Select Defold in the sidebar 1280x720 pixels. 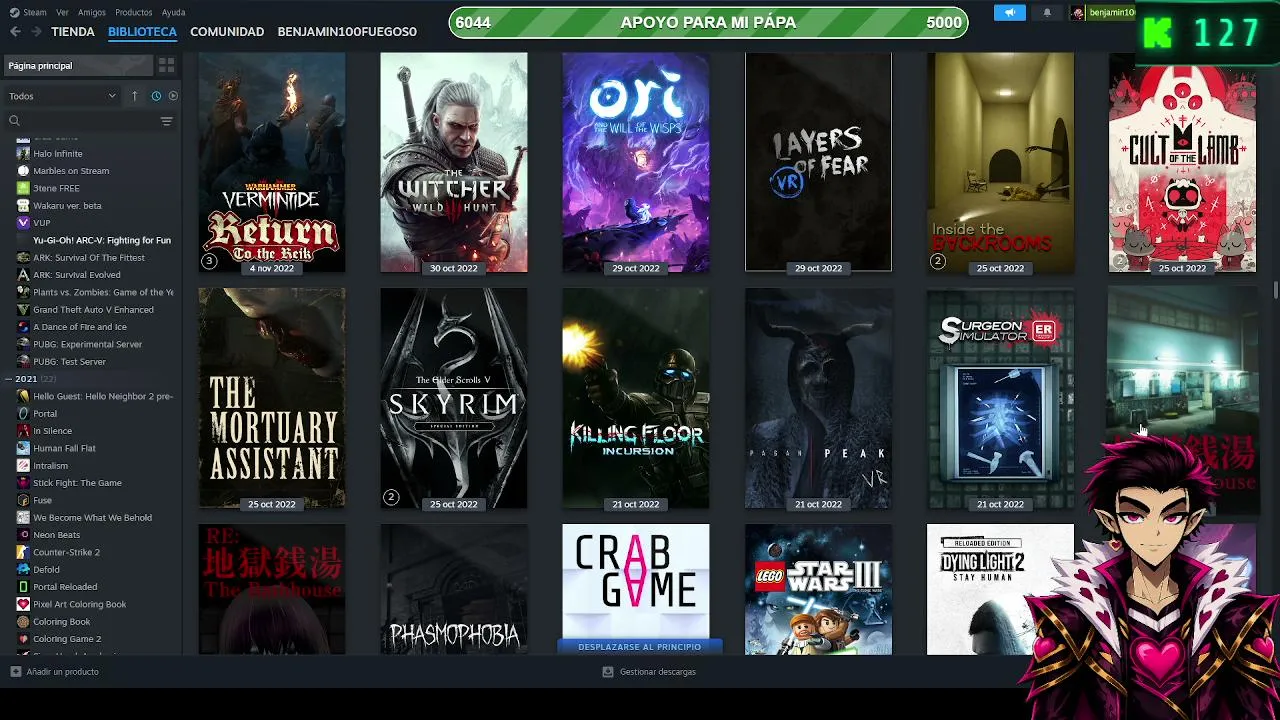(x=46, y=570)
